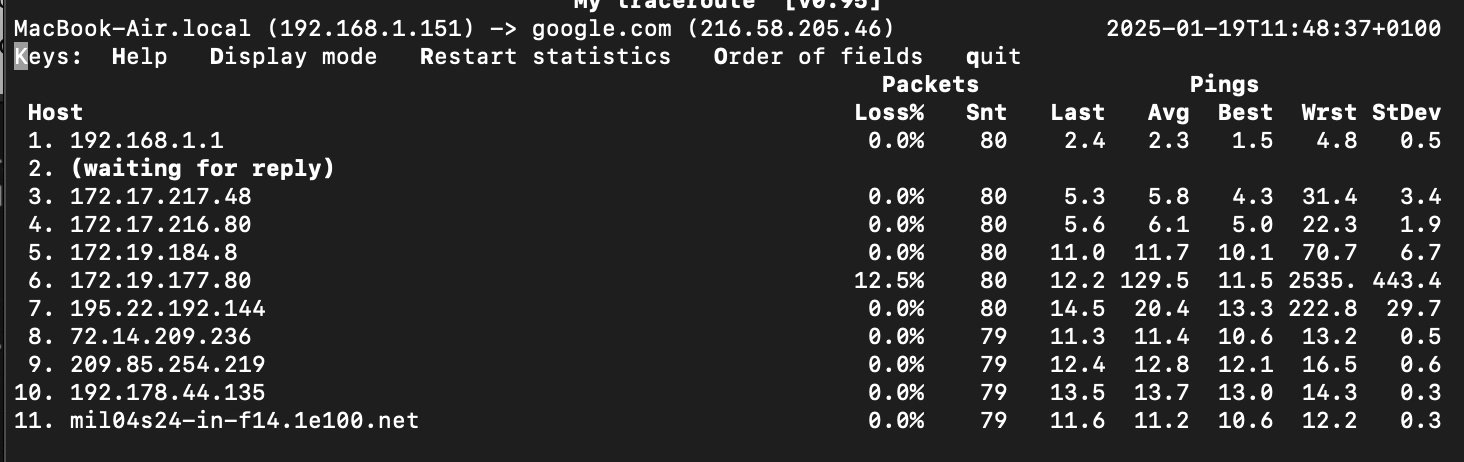Image resolution: width=1464 pixels, height=462 pixels.
Task: Click the waiting for reply row
Action: [x=202, y=168]
